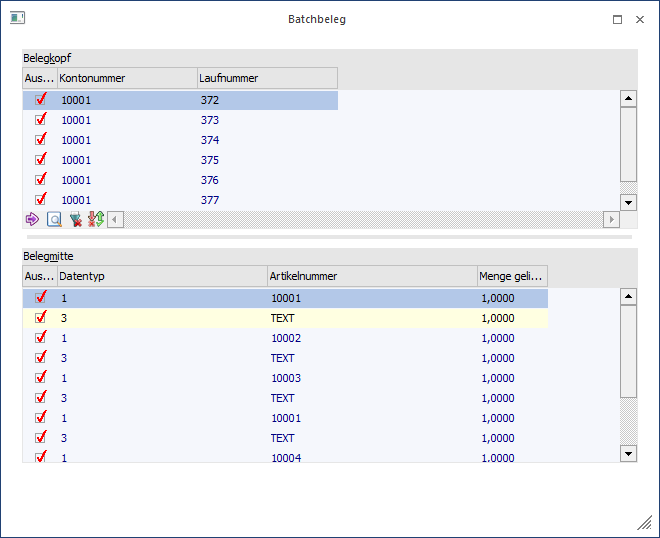
Task: Click the Datentyp column header
Action: click(162, 276)
